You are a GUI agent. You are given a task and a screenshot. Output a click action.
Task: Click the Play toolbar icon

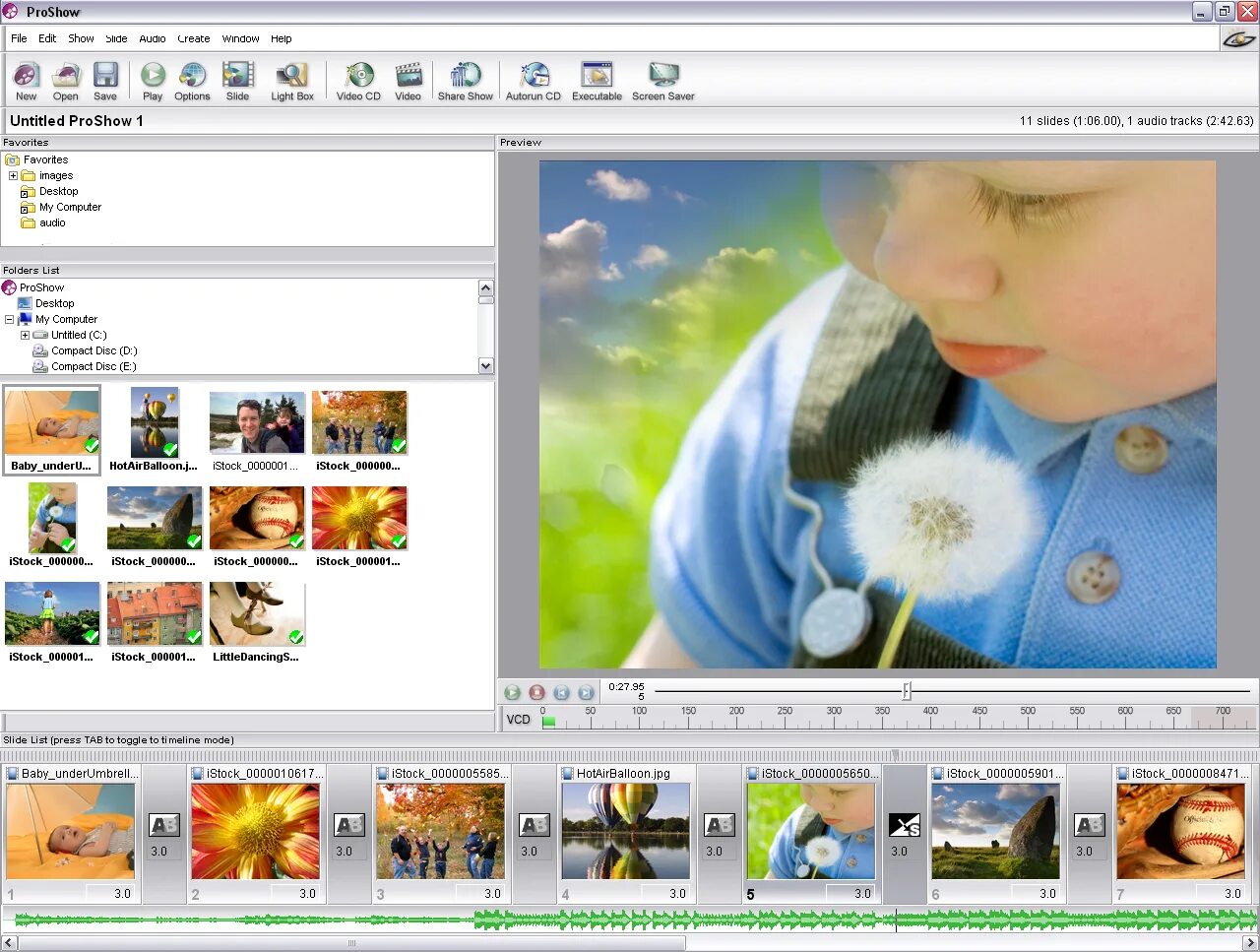[x=153, y=81]
